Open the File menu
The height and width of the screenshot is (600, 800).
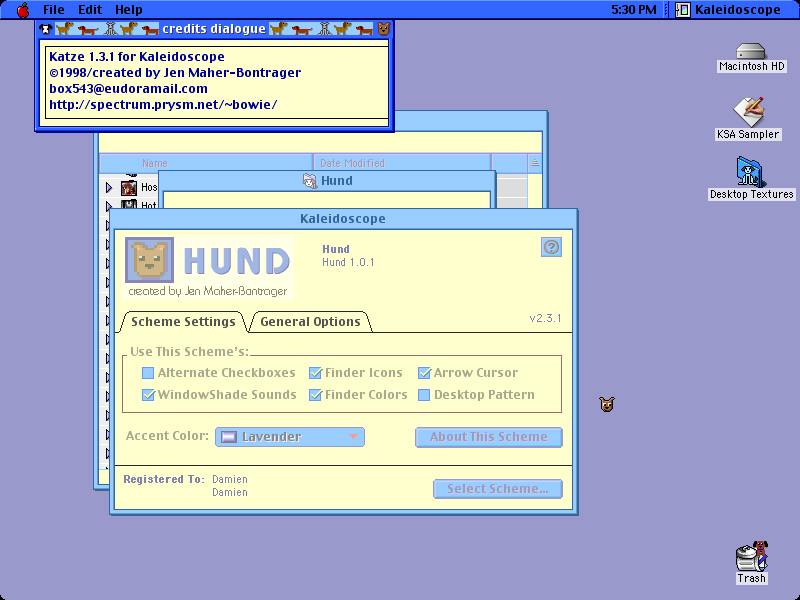pyautogui.click(x=54, y=10)
